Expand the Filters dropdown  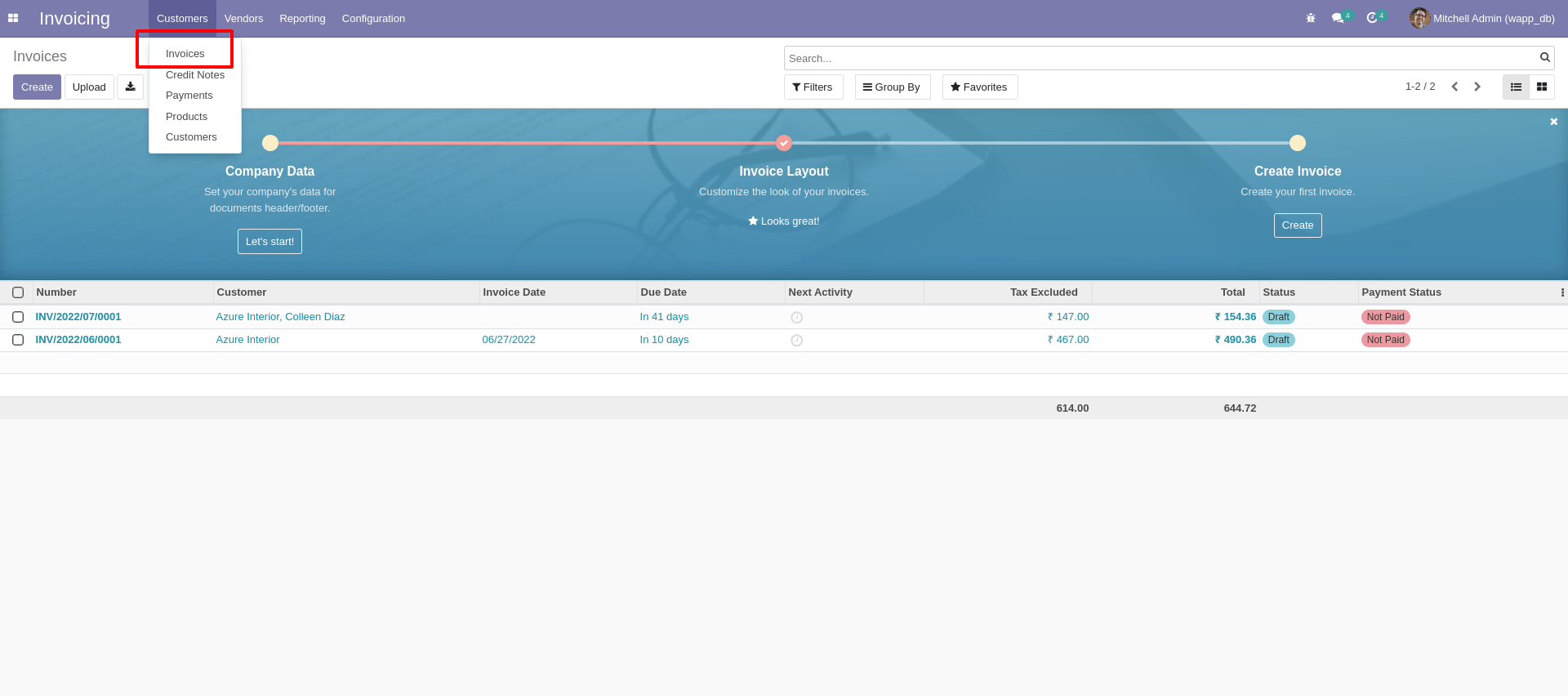click(813, 87)
